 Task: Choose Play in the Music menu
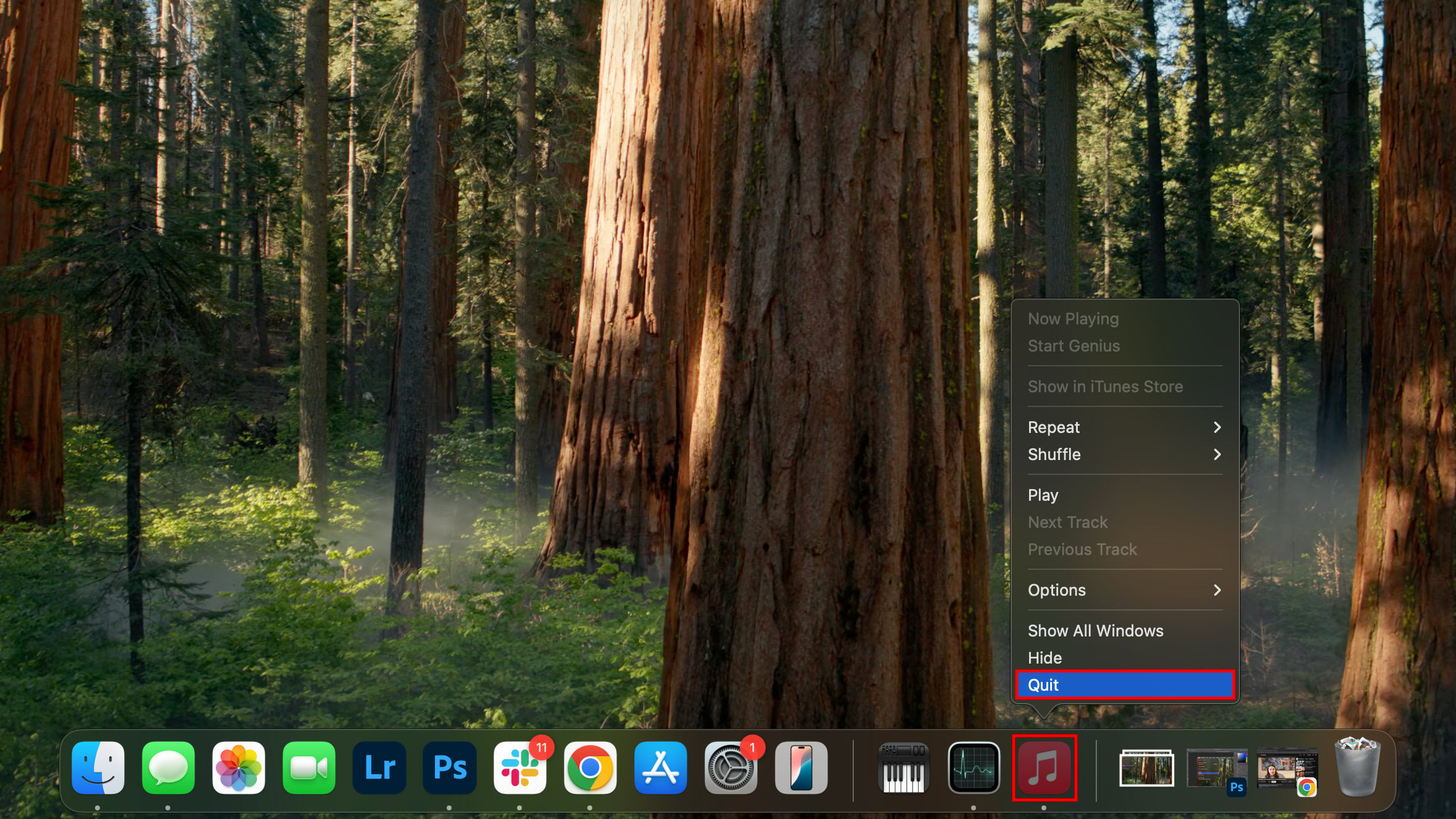(1125, 495)
